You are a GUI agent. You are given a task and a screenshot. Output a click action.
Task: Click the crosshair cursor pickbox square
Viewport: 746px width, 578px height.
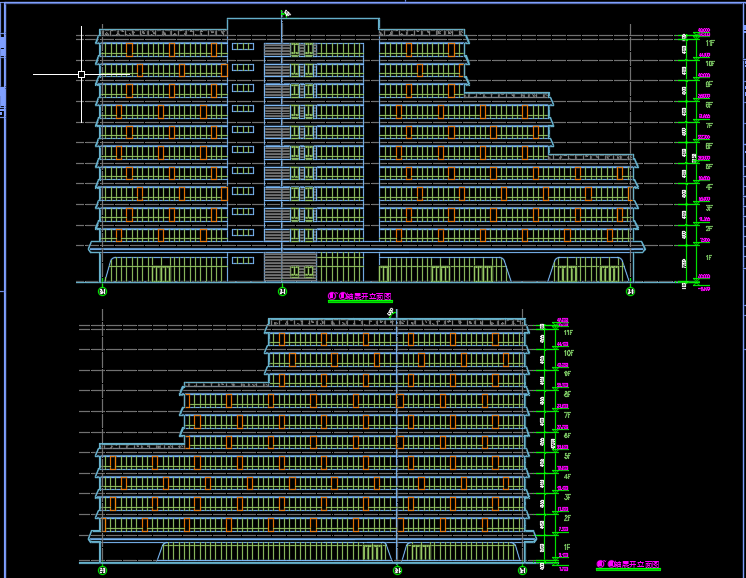81,74
